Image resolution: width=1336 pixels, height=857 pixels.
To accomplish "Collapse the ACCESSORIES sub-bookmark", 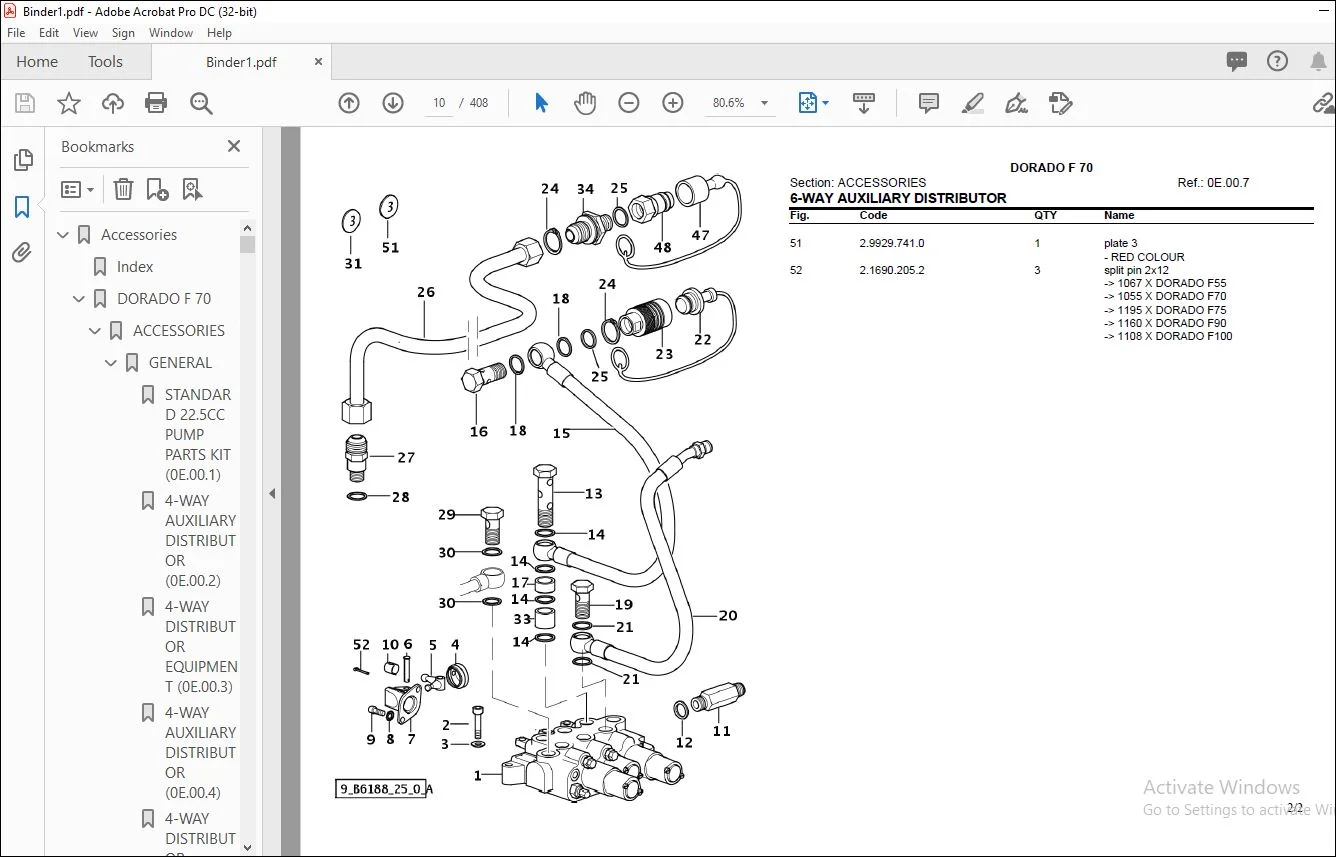I will (96, 331).
